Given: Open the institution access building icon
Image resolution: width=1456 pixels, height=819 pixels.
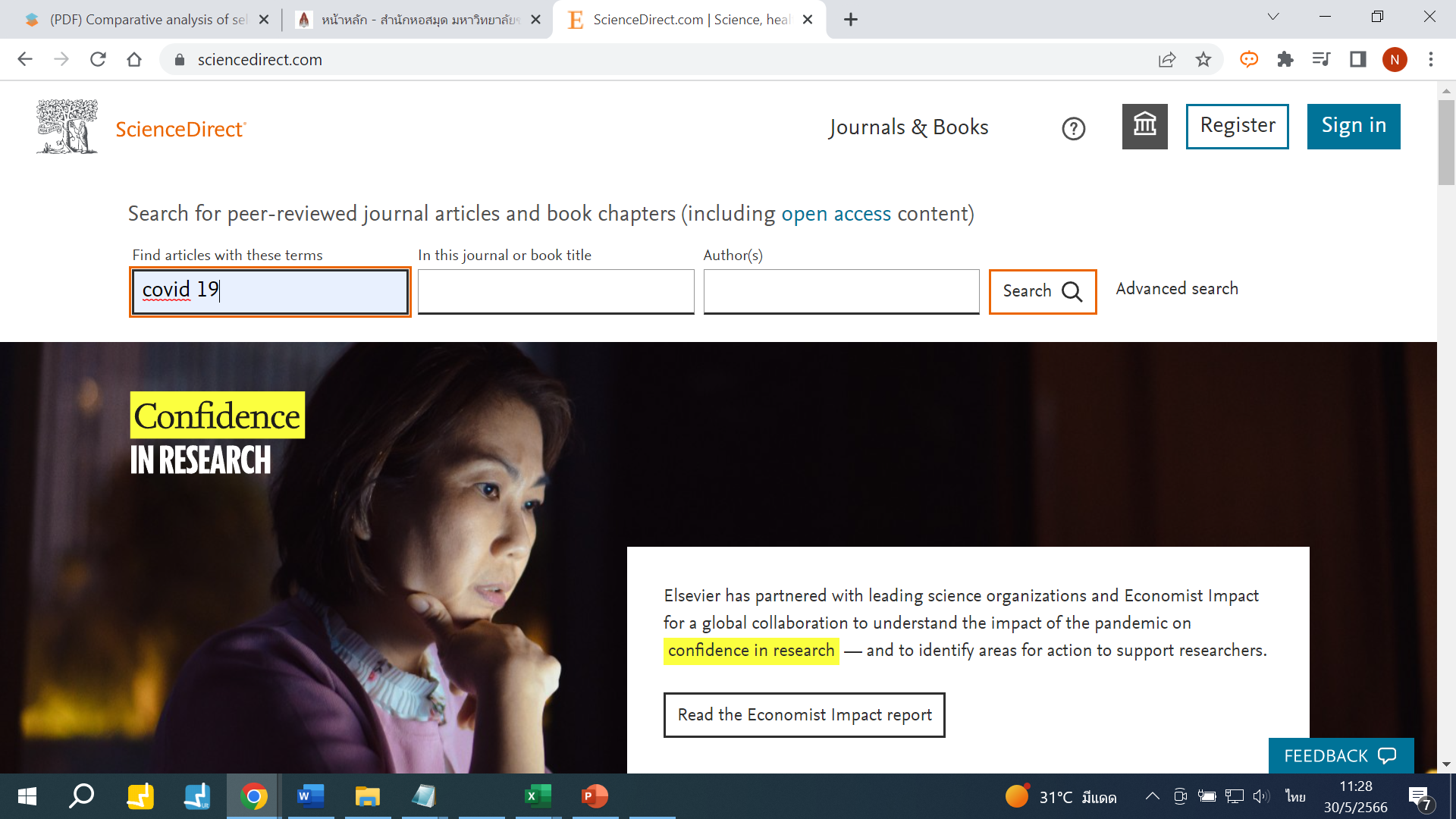Looking at the screenshot, I should click(x=1144, y=127).
